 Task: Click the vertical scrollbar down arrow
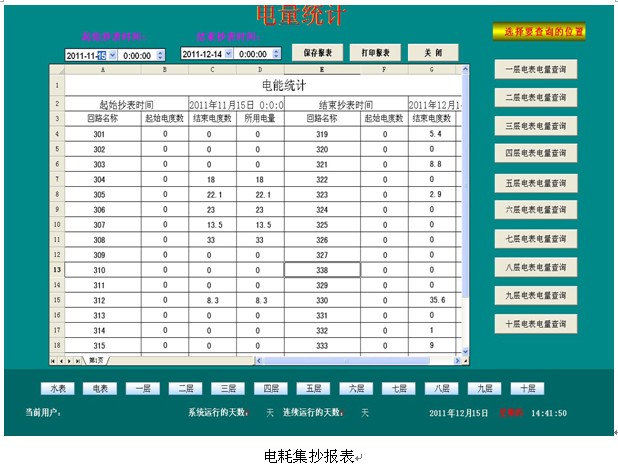pos(464,350)
